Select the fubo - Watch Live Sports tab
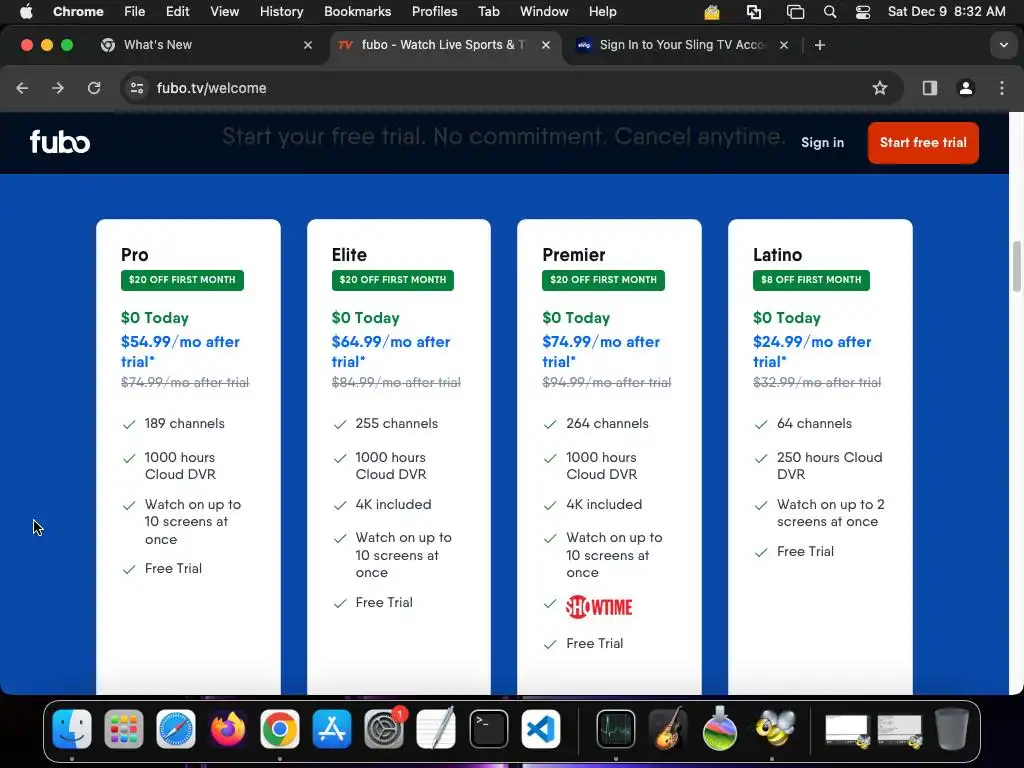Image resolution: width=1024 pixels, height=768 pixels. click(444, 45)
